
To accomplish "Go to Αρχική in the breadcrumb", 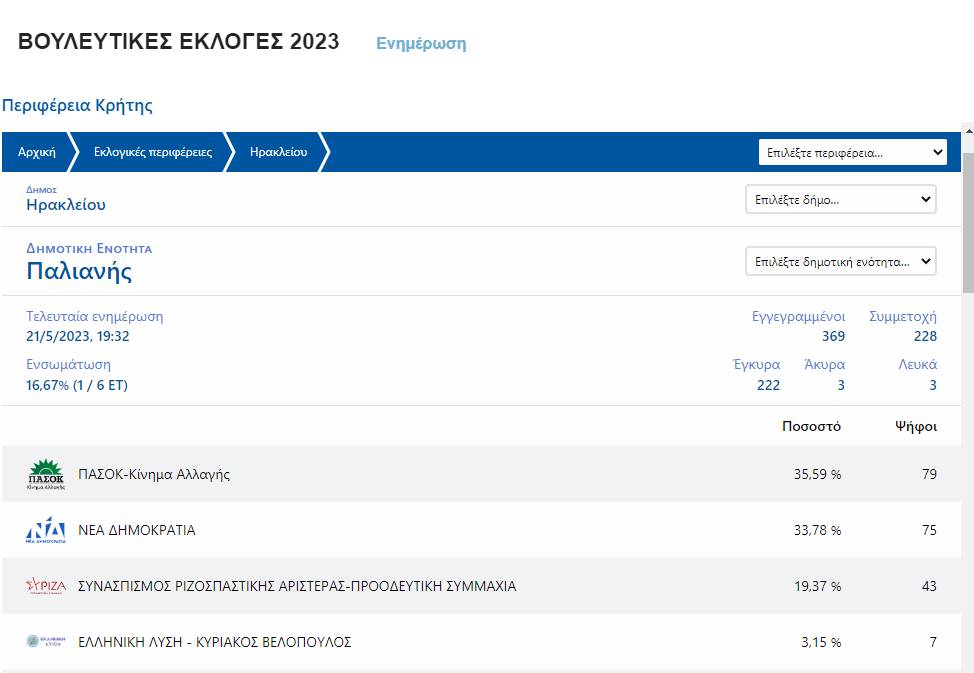I will [37, 152].
